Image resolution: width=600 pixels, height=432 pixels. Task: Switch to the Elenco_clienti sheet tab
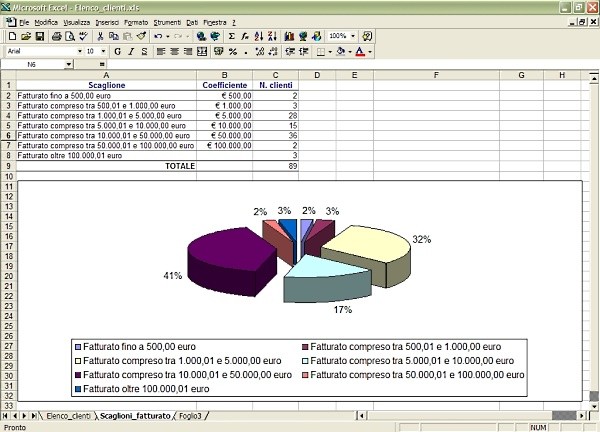[x=68, y=415]
